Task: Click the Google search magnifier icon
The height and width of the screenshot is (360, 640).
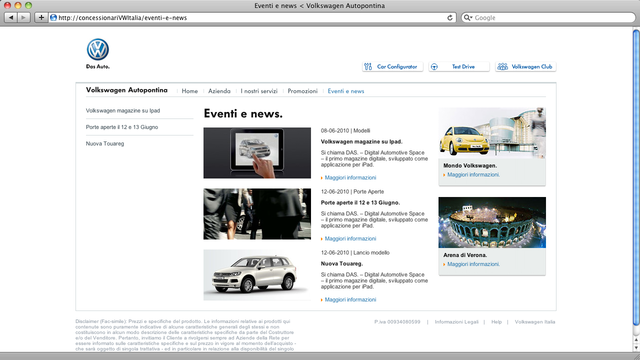Action: pos(468,18)
